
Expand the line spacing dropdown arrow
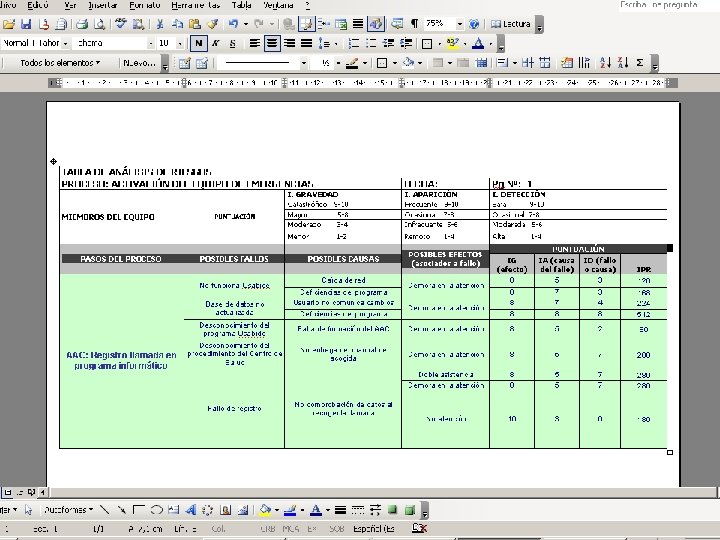click(336, 44)
